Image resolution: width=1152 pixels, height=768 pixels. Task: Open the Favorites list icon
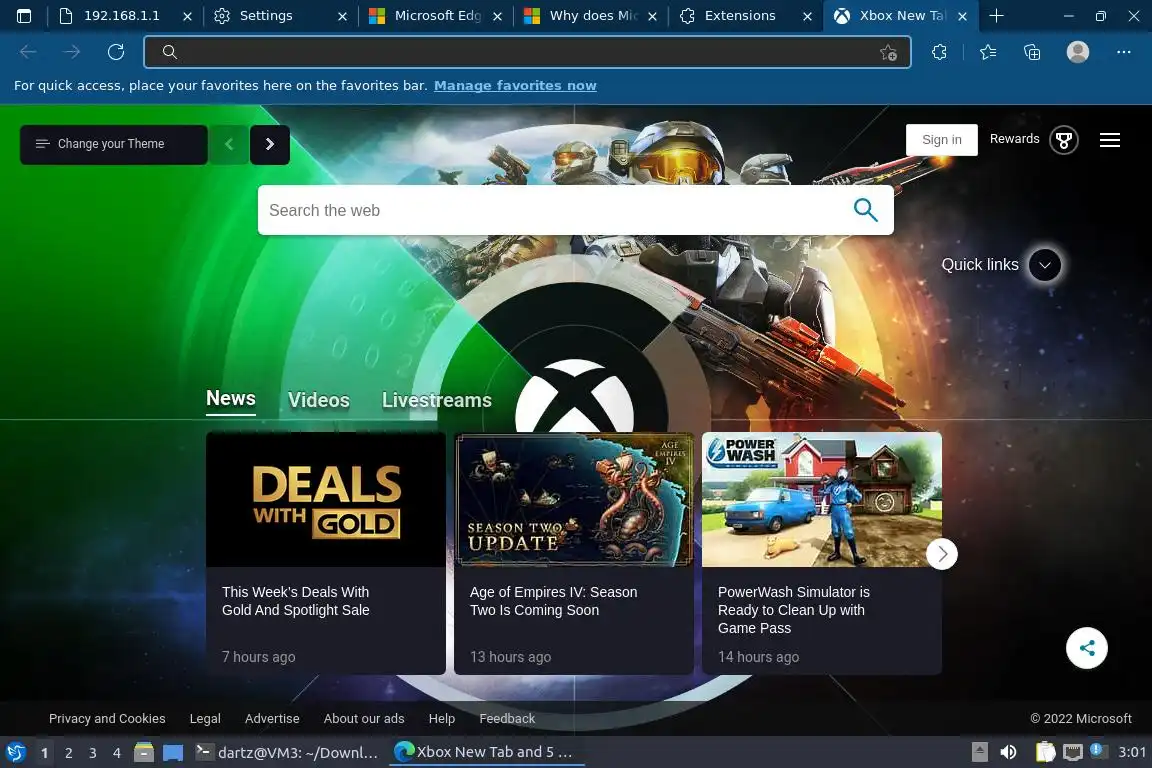[x=988, y=51]
